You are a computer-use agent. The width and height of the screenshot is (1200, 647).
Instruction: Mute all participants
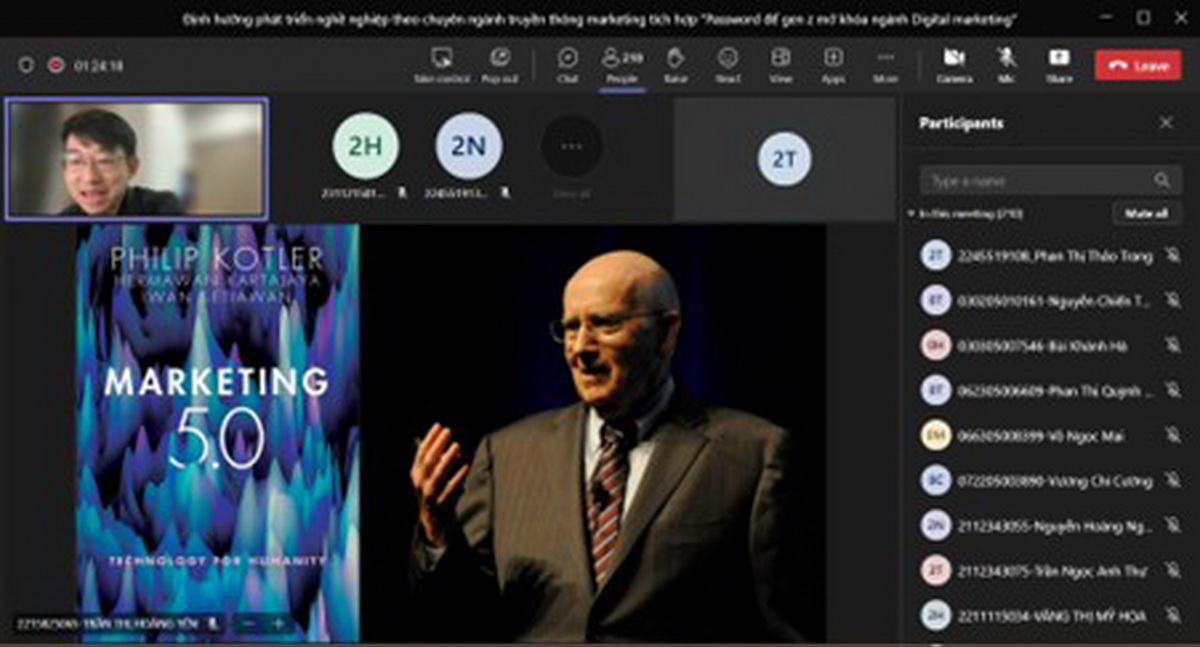[1147, 213]
